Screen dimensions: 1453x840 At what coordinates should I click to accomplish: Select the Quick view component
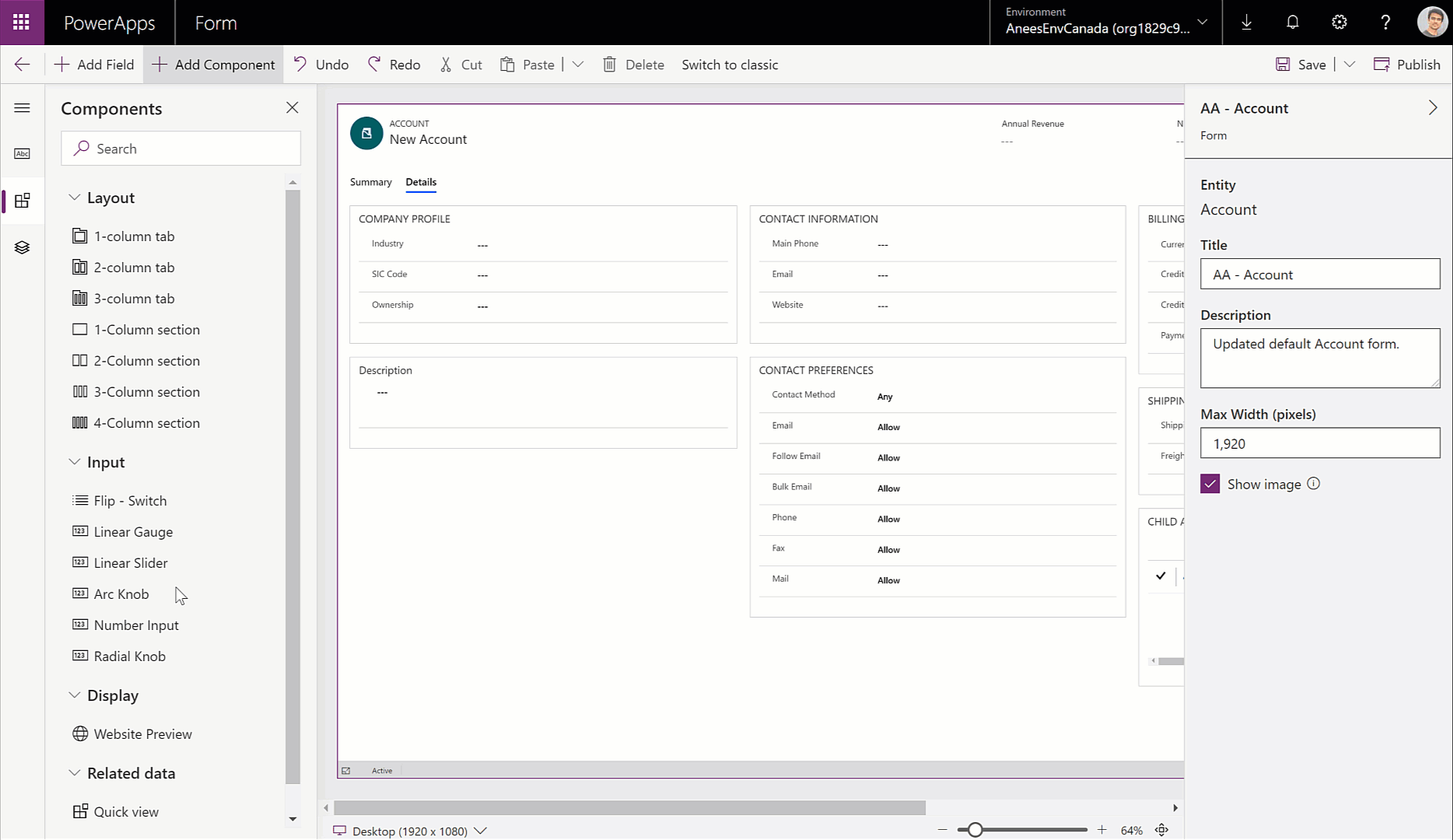point(125,811)
